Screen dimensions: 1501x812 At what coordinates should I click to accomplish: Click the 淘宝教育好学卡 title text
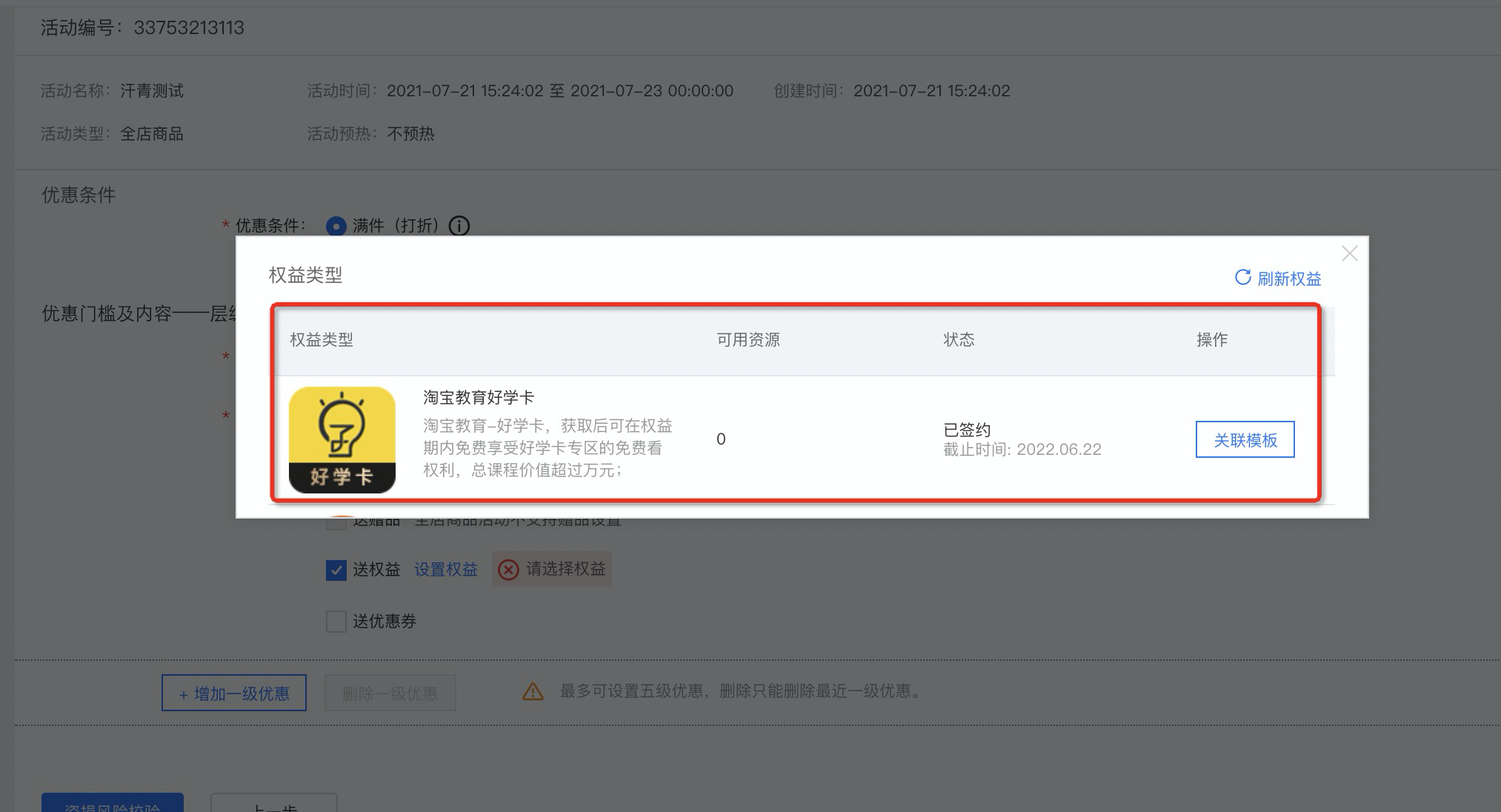click(479, 398)
